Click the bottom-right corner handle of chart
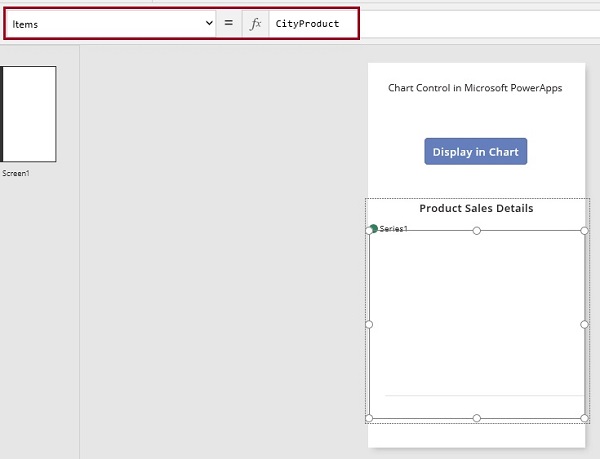This screenshot has width=600, height=459. pos(584,418)
